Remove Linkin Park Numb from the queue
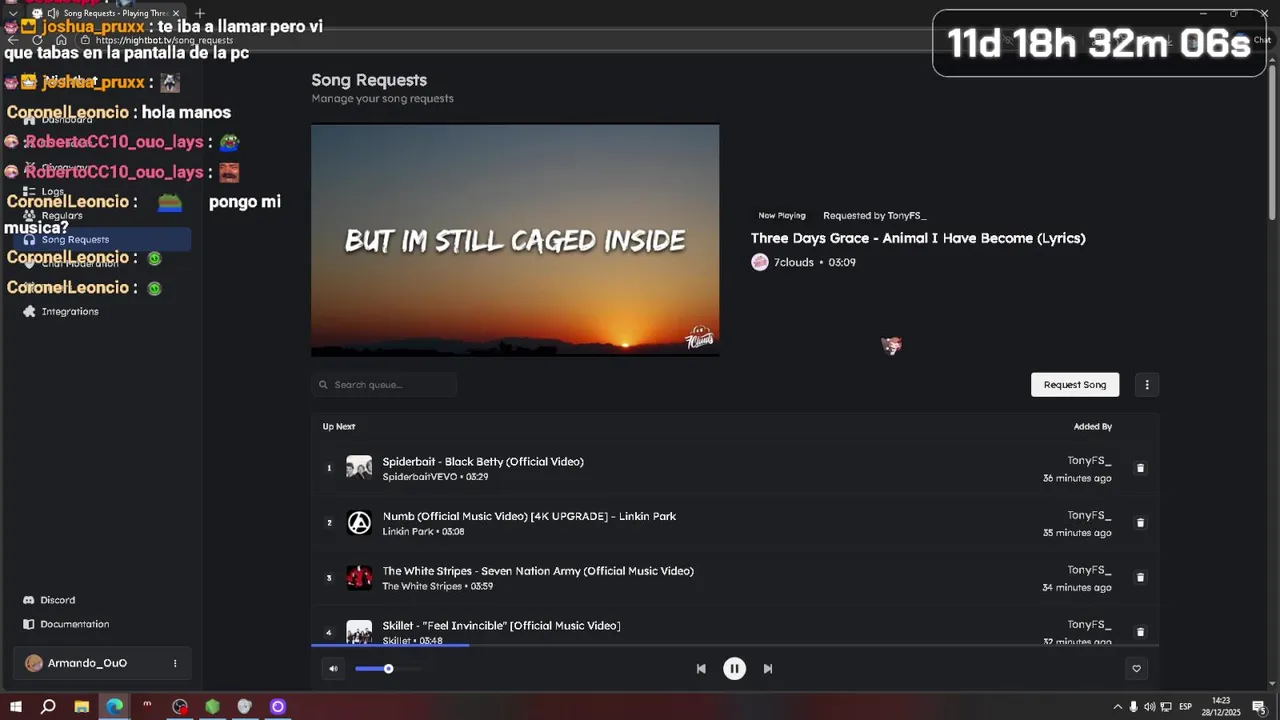The image size is (1280, 720). tap(1140, 523)
